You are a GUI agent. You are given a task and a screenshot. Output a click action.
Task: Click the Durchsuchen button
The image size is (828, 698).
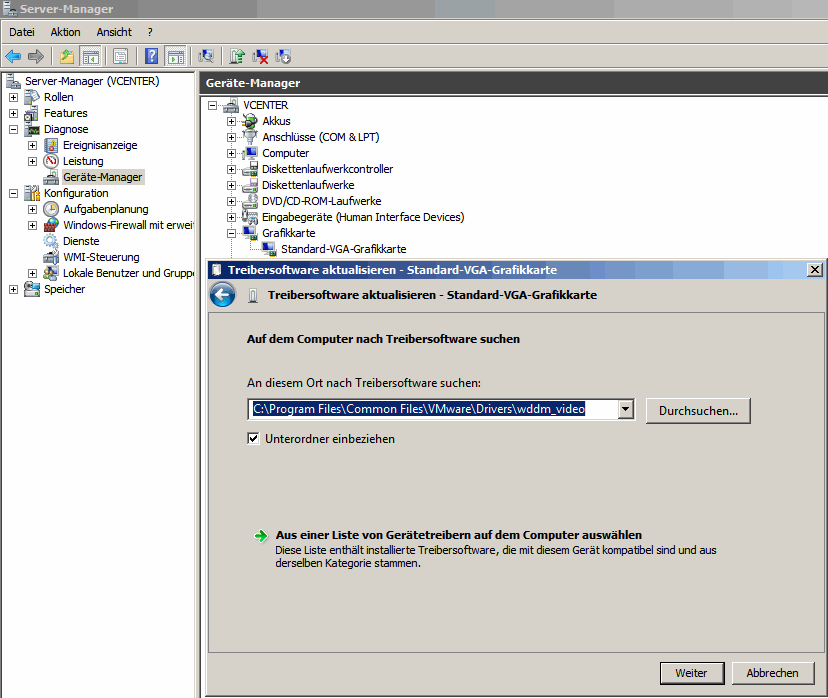(x=698, y=410)
